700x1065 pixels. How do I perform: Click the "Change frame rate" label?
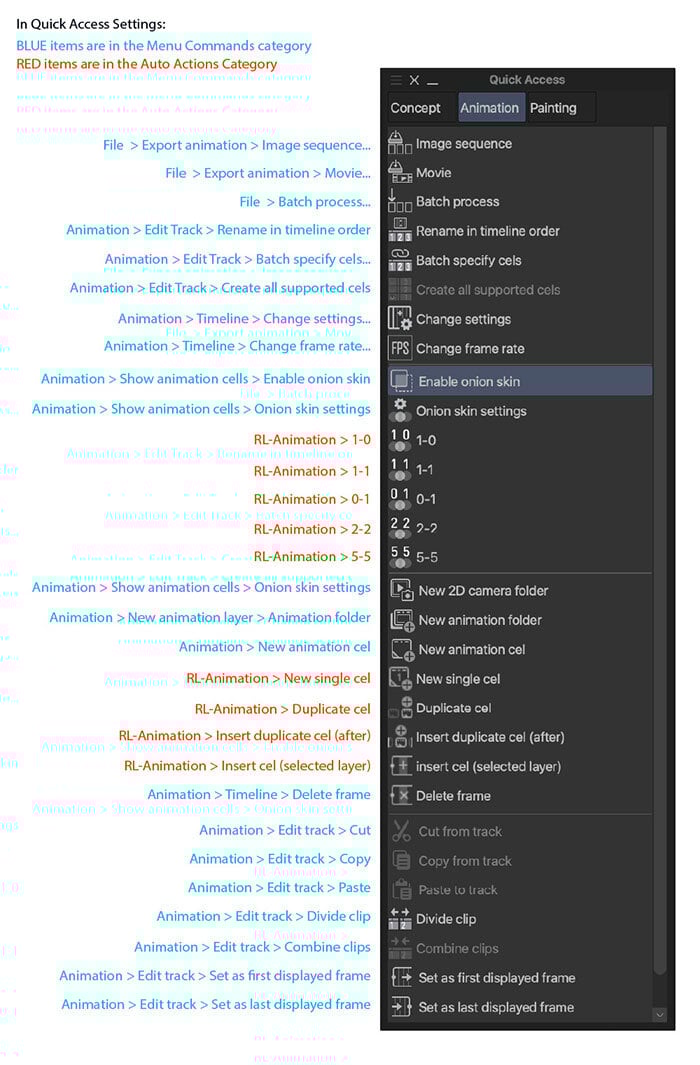click(470, 348)
